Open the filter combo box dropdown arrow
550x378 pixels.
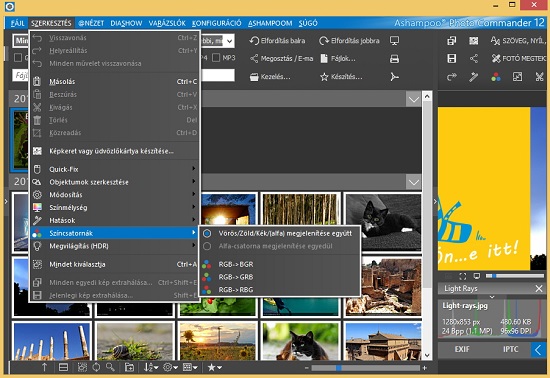click(229, 41)
